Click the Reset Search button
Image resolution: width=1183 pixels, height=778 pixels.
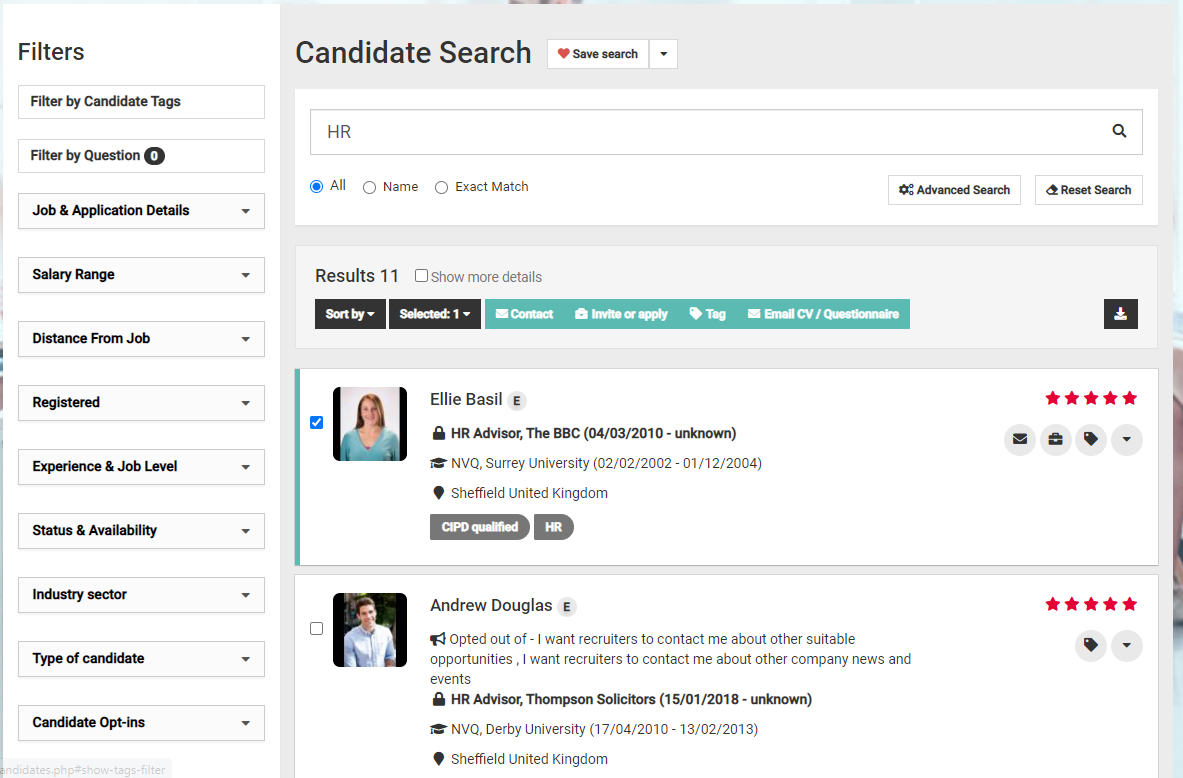(1088, 190)
